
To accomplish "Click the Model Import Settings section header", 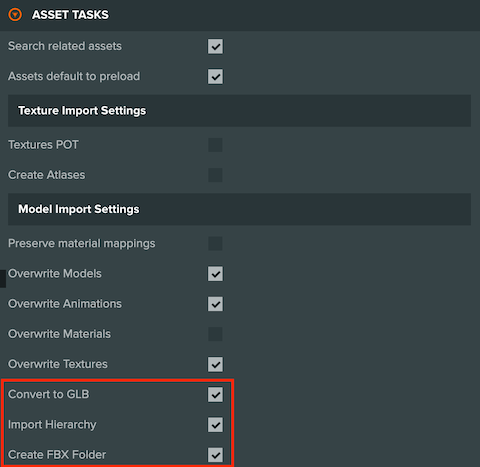I will coord(239,209).
